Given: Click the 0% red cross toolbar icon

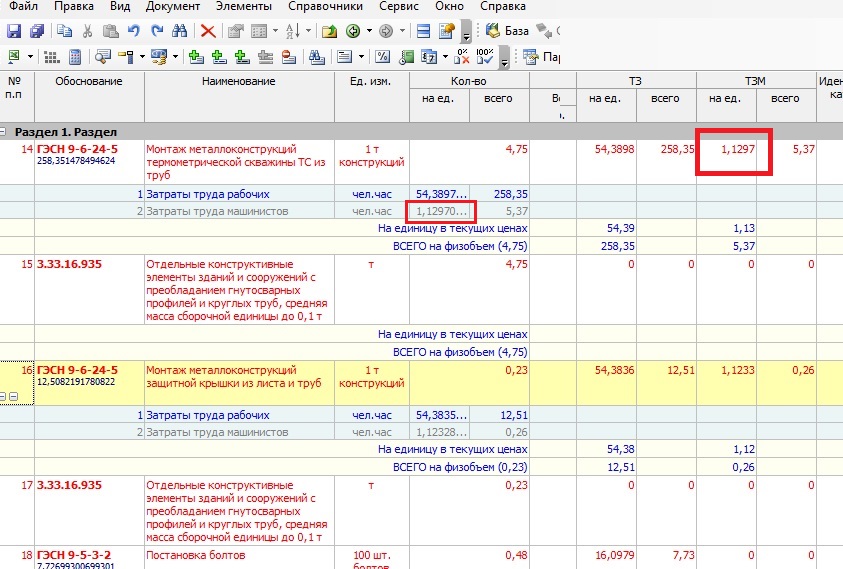Looking at the screenshot, I should (x=460, y=56).
